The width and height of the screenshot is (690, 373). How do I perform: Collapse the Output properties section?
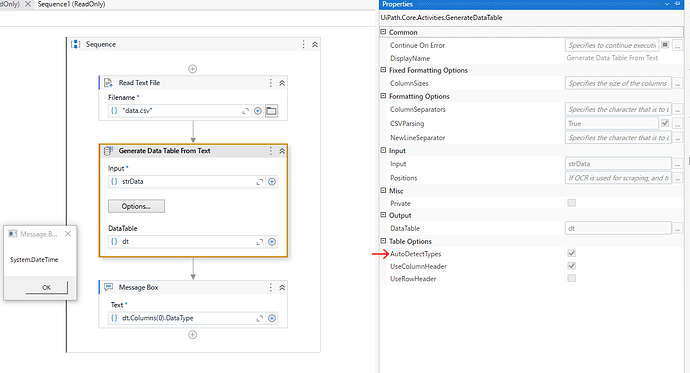click(383, 215)
